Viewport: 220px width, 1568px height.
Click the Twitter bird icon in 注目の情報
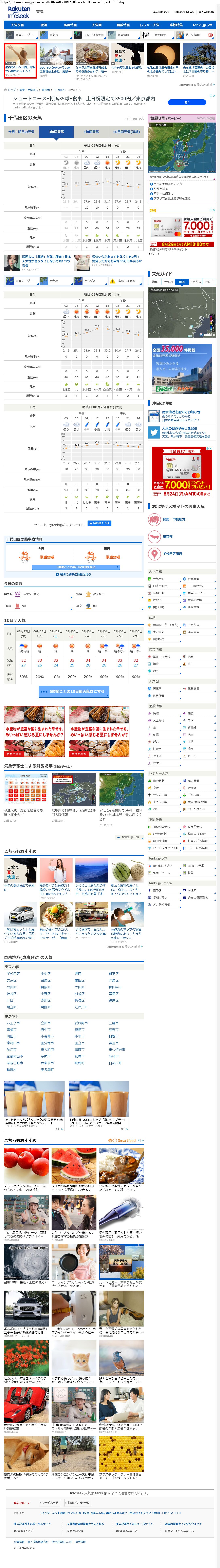154,432
